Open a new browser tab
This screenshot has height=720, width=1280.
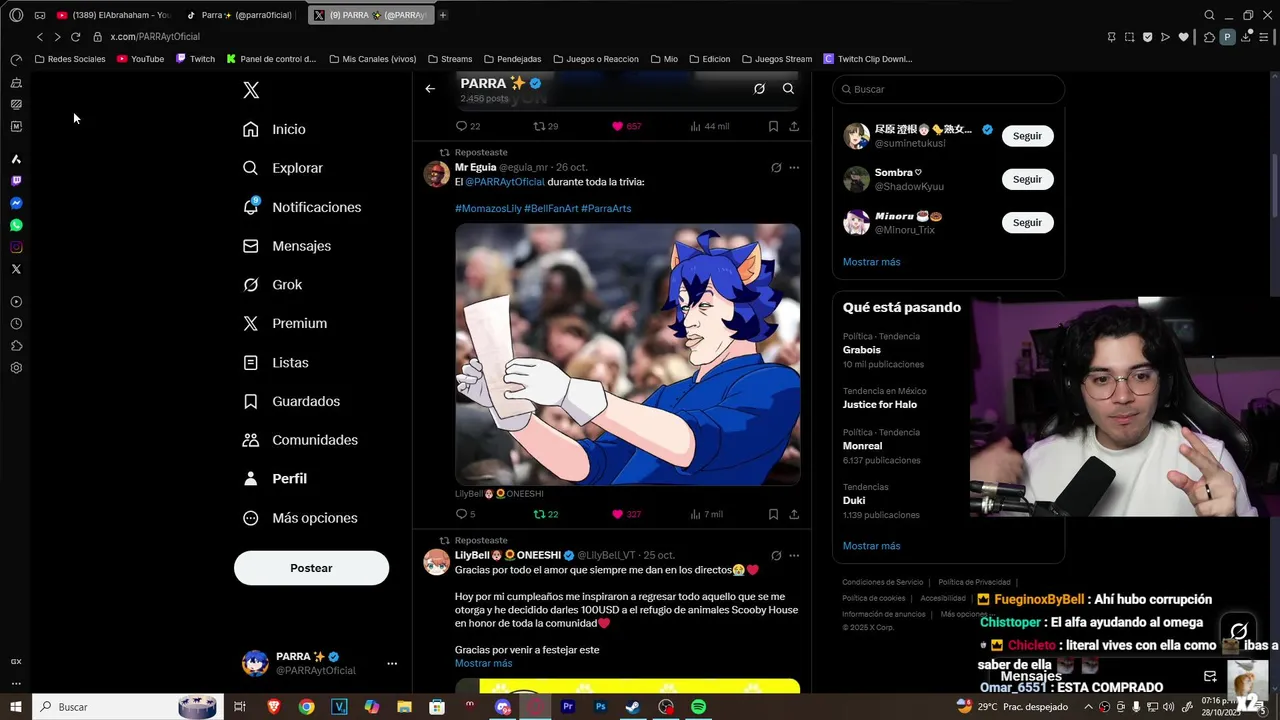click(x=443, y=15)
